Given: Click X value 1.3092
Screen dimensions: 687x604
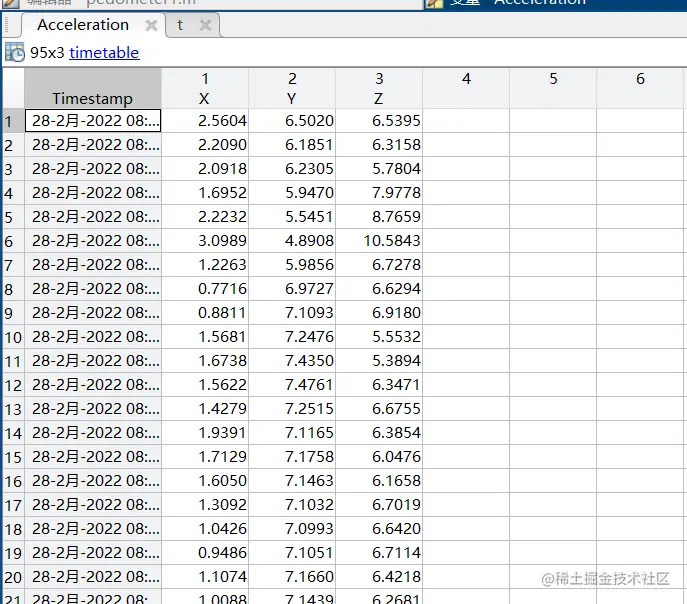Looking at the screenshot, I should coord(222,505).
